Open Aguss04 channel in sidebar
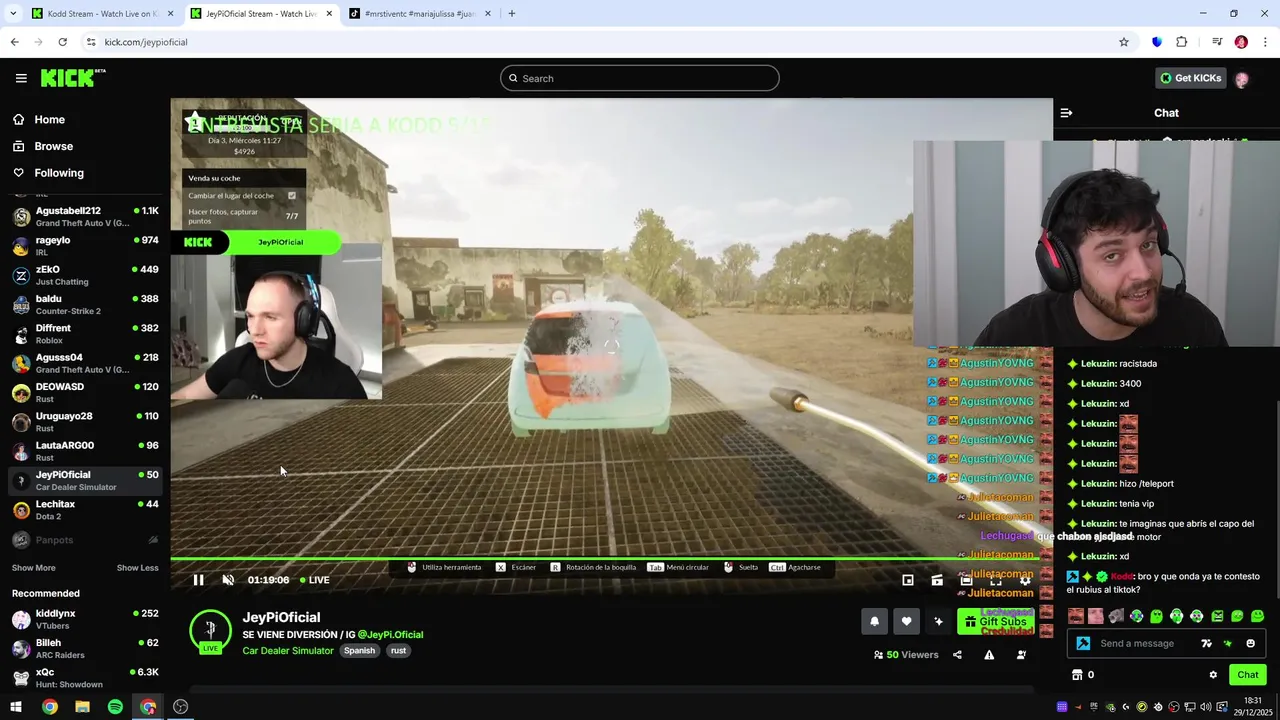The image size is (1280, 720). [85, 363]
